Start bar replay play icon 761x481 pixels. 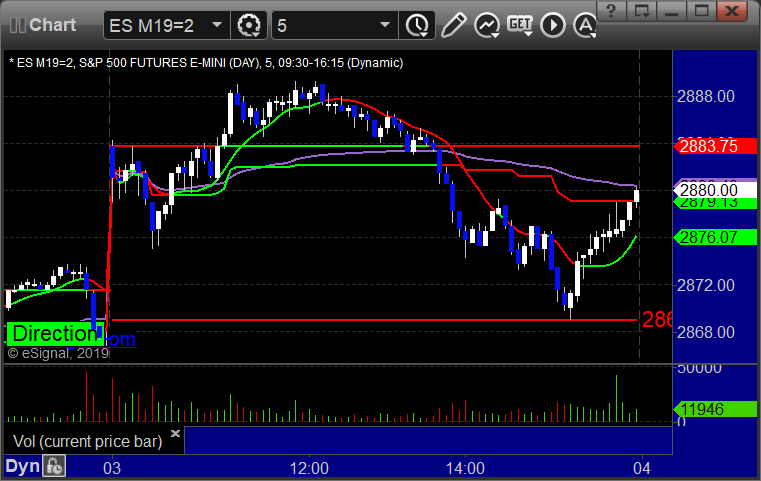click(x=553, y=25)
